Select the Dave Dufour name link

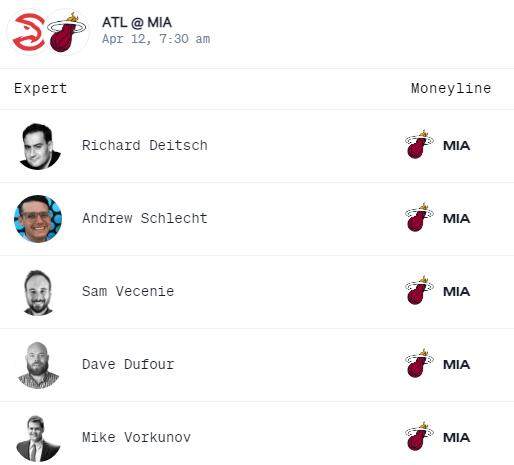pyautogui.click(x=128, y=364)
